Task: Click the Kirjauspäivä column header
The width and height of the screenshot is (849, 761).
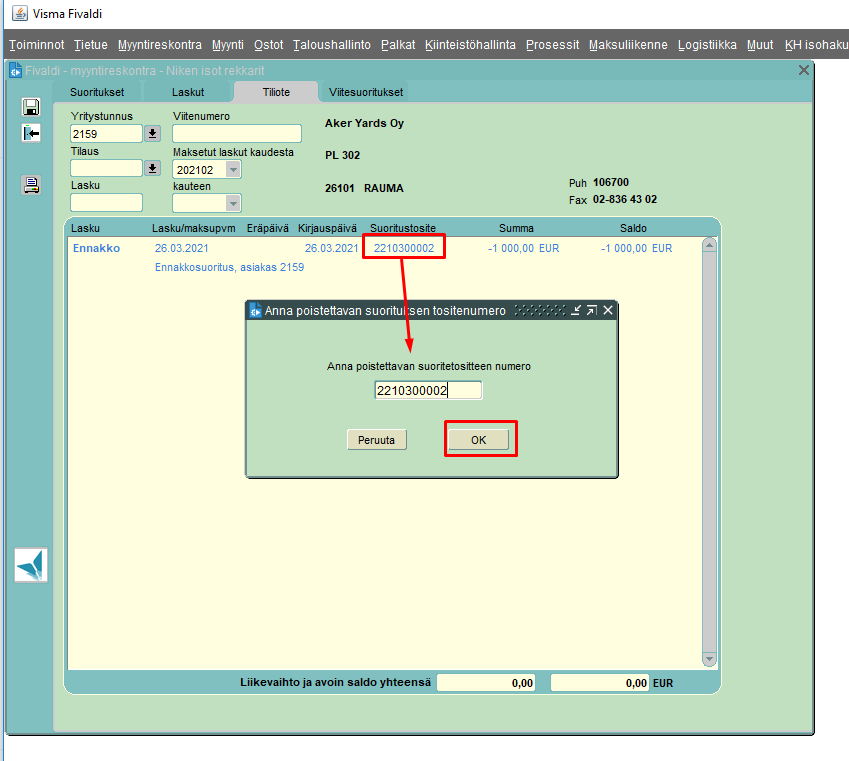Action: (327, 229)
